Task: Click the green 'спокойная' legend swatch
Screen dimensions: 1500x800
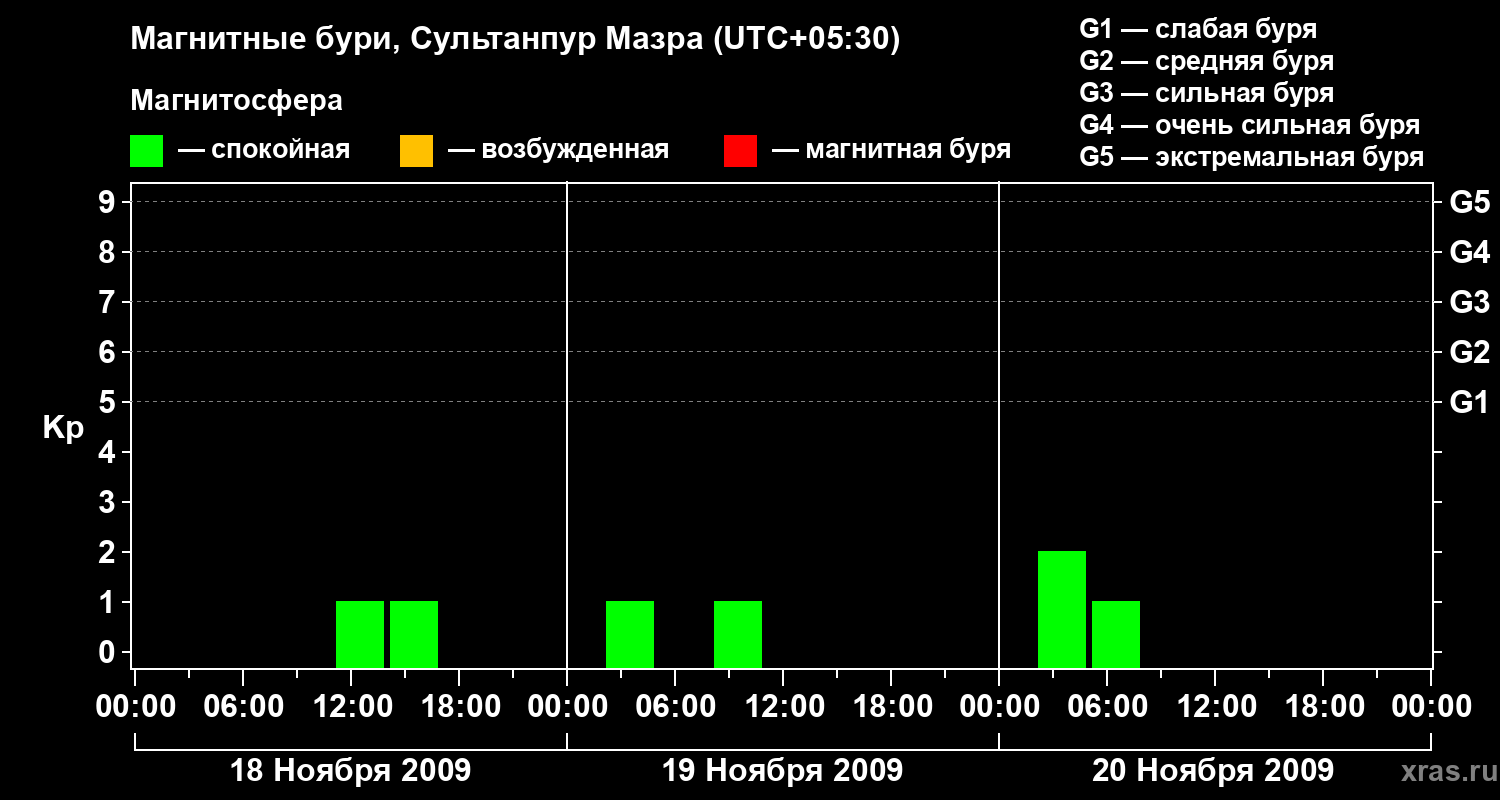Action: click(x=146, y=150)
